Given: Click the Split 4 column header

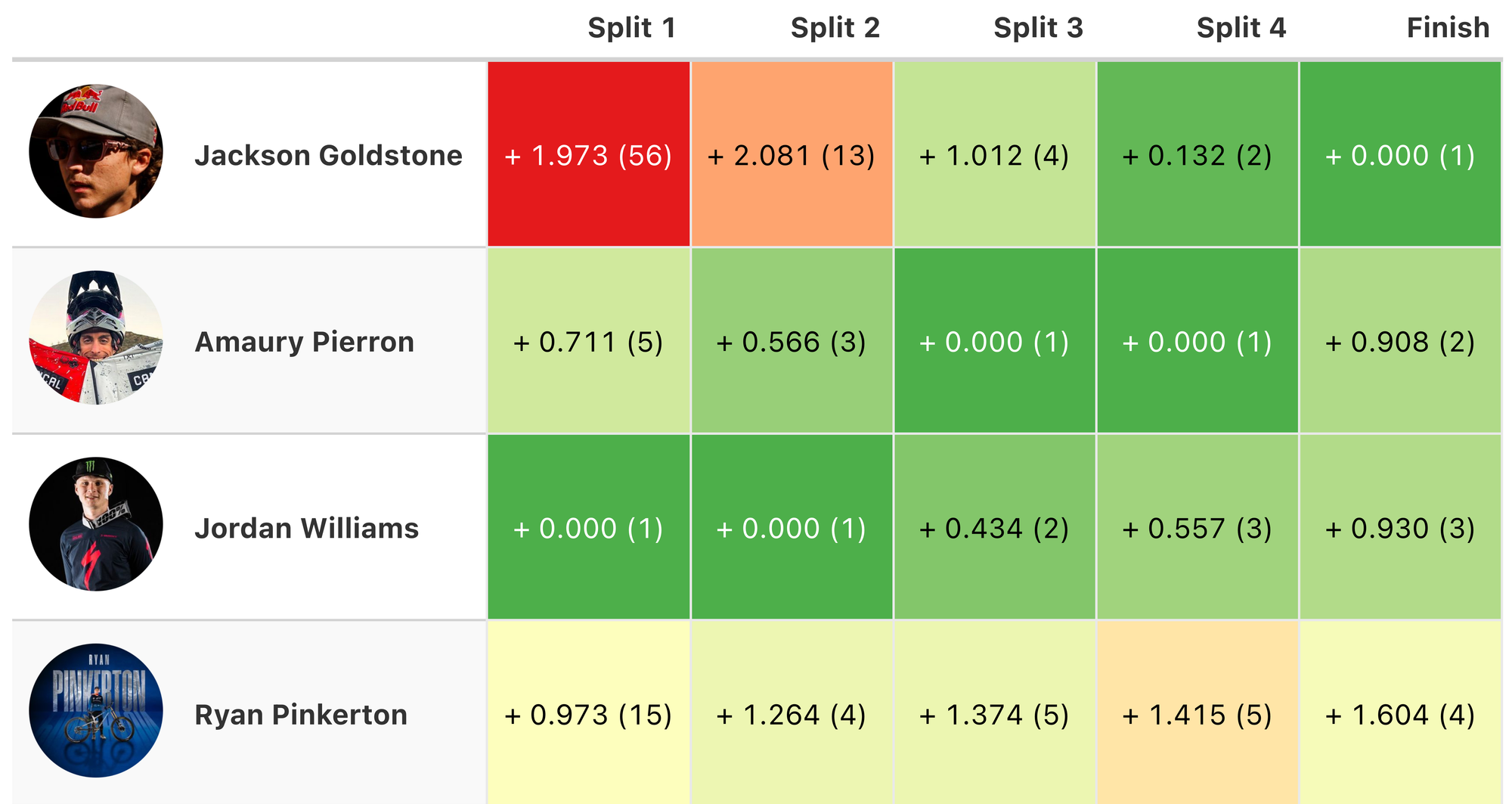Looking at the screenshot, I should pos(1241,28).
